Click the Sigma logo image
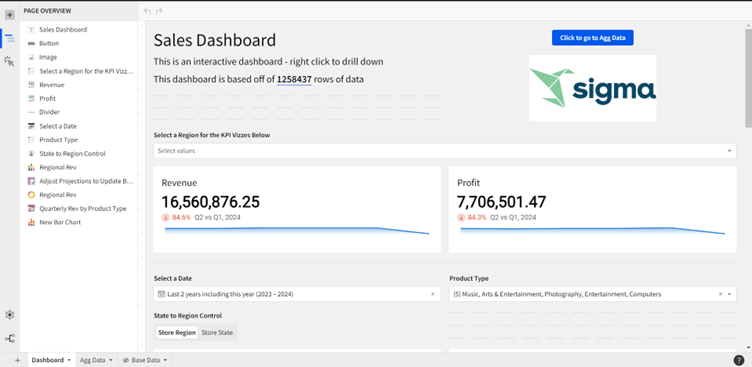This screenshot has height=367, width=752. click(592, 88)
